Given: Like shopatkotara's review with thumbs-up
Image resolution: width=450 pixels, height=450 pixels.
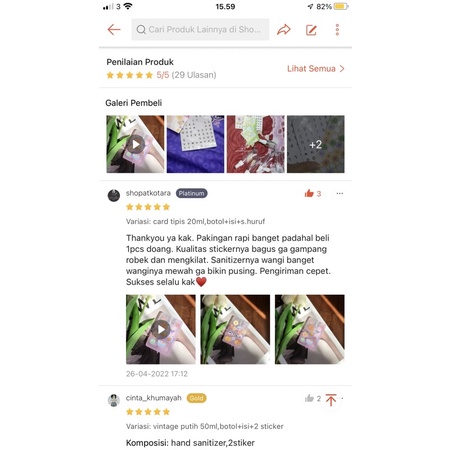Looking at the screenshot, I should [309, 193].
